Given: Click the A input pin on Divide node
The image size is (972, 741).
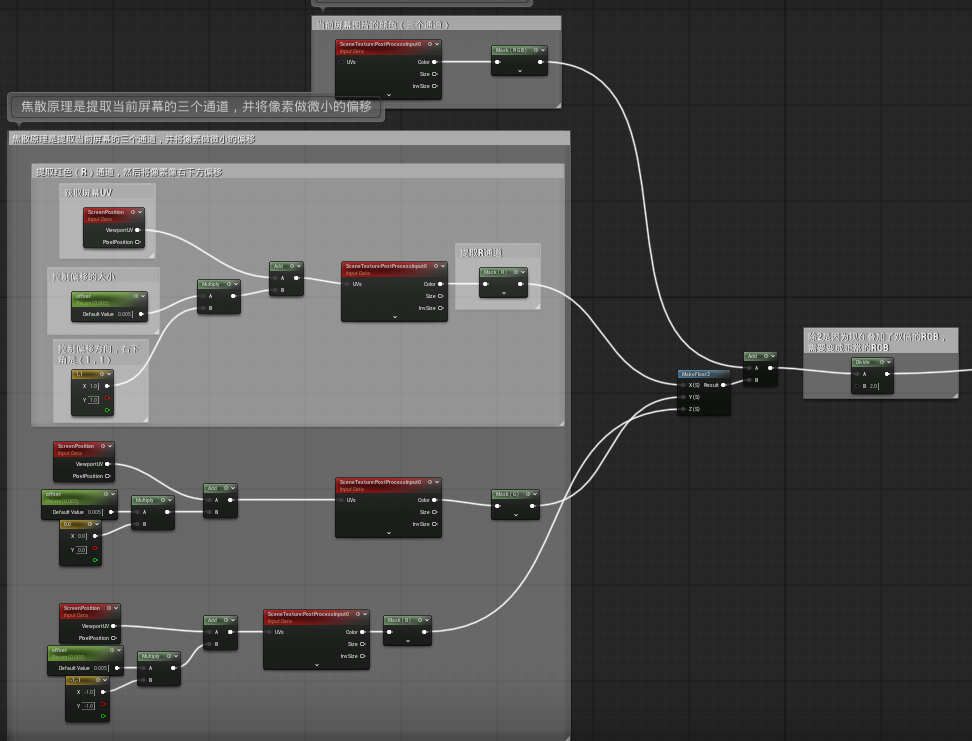Looking at the screenshot, I should (x=857, y=374).
